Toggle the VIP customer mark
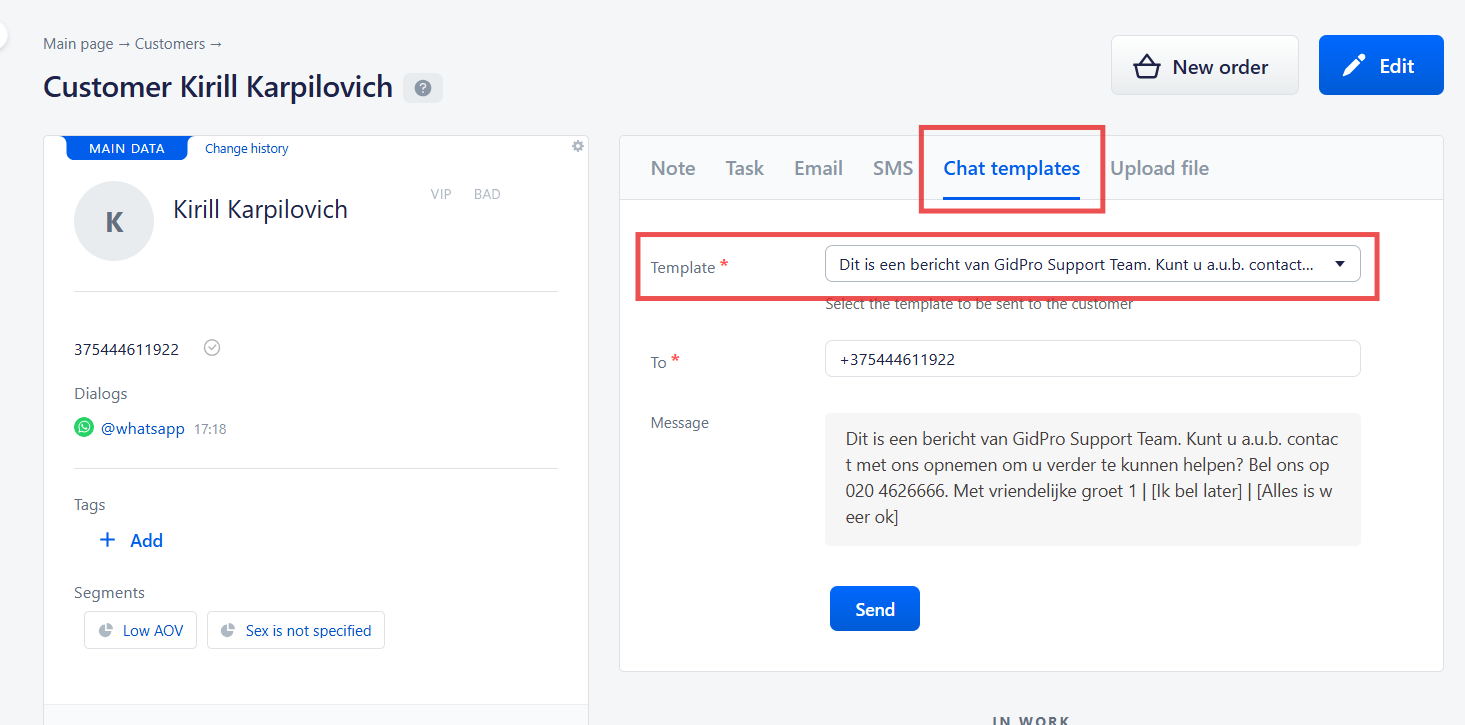The width and height of the screenshot is (1465, 725). pos(441,194)
